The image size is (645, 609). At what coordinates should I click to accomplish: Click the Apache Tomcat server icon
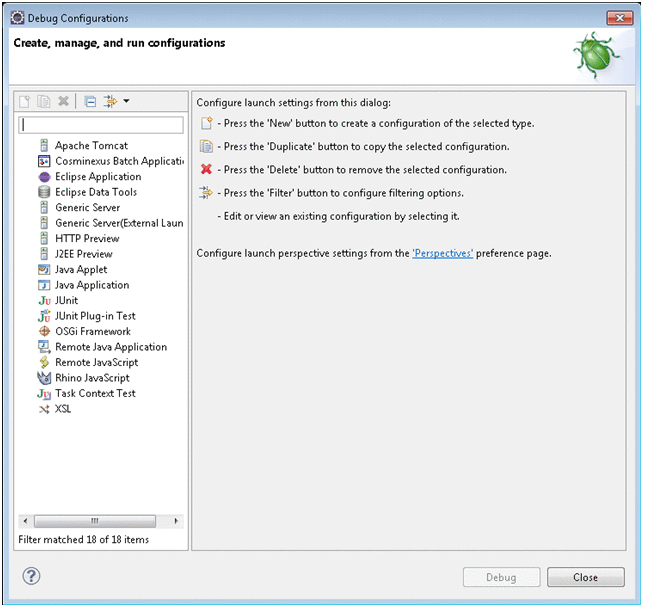tap(44, 145)
